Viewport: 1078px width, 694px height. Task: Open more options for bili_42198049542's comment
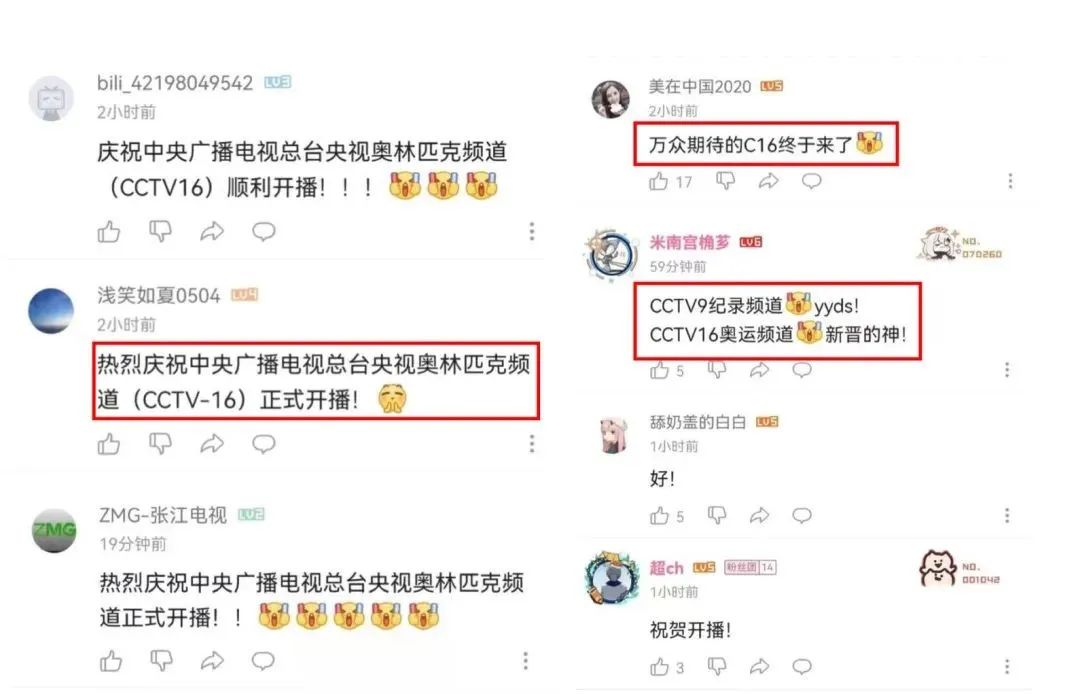coord(531,232)
